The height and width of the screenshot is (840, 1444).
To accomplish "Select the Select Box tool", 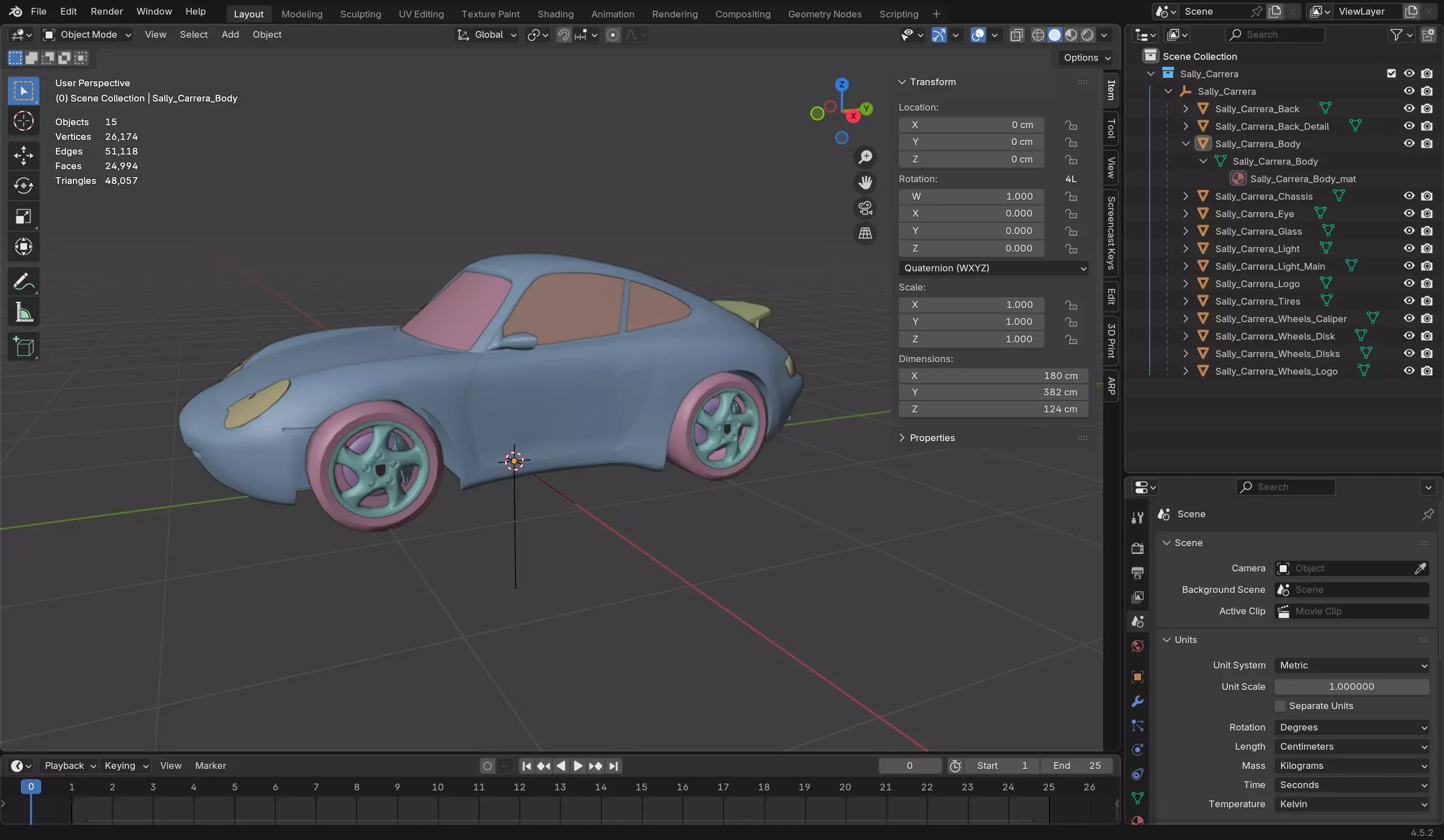I will tap(24, 90).
